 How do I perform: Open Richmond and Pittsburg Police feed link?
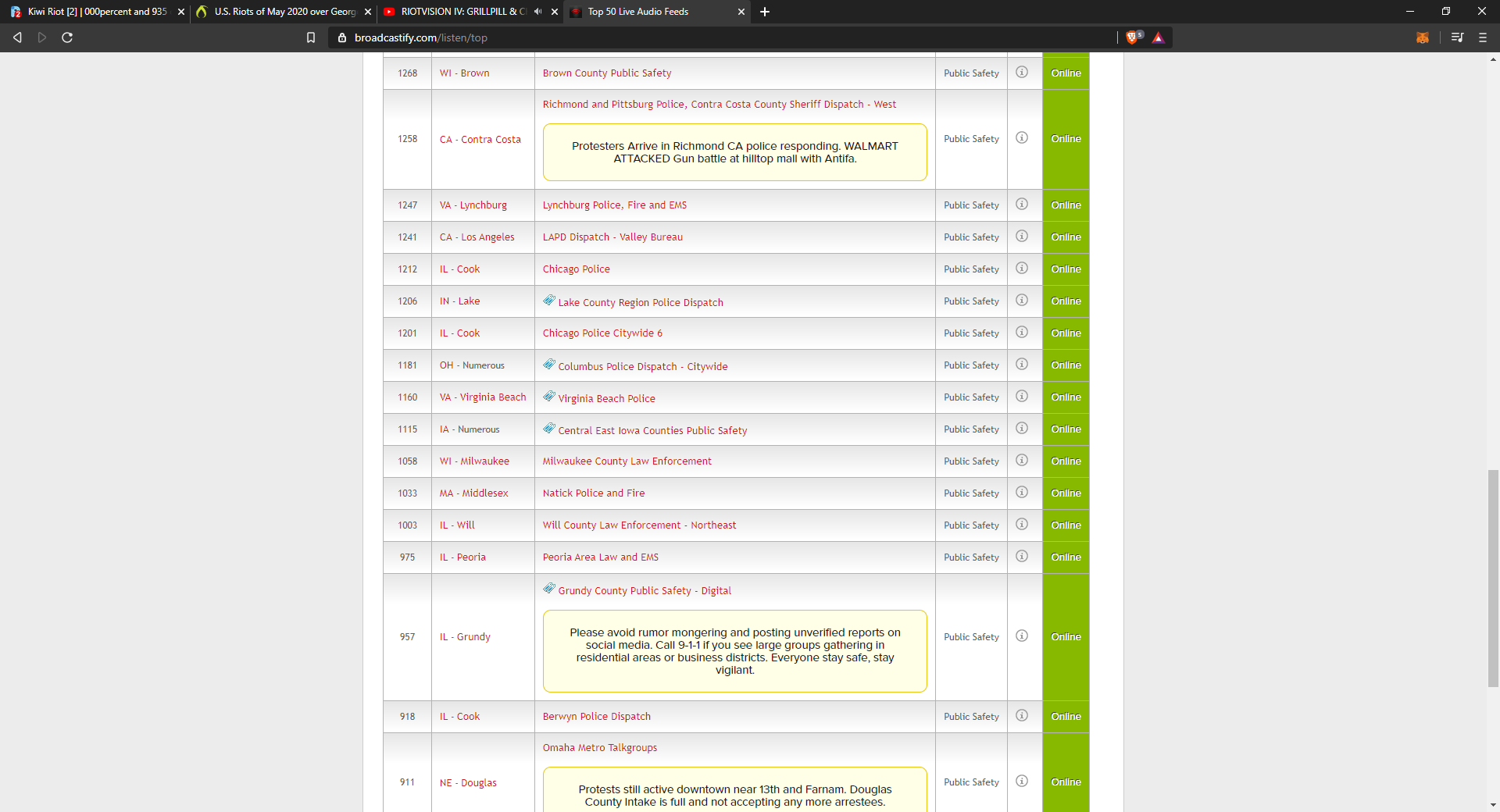pyautogui.click(x=720, y=105)
